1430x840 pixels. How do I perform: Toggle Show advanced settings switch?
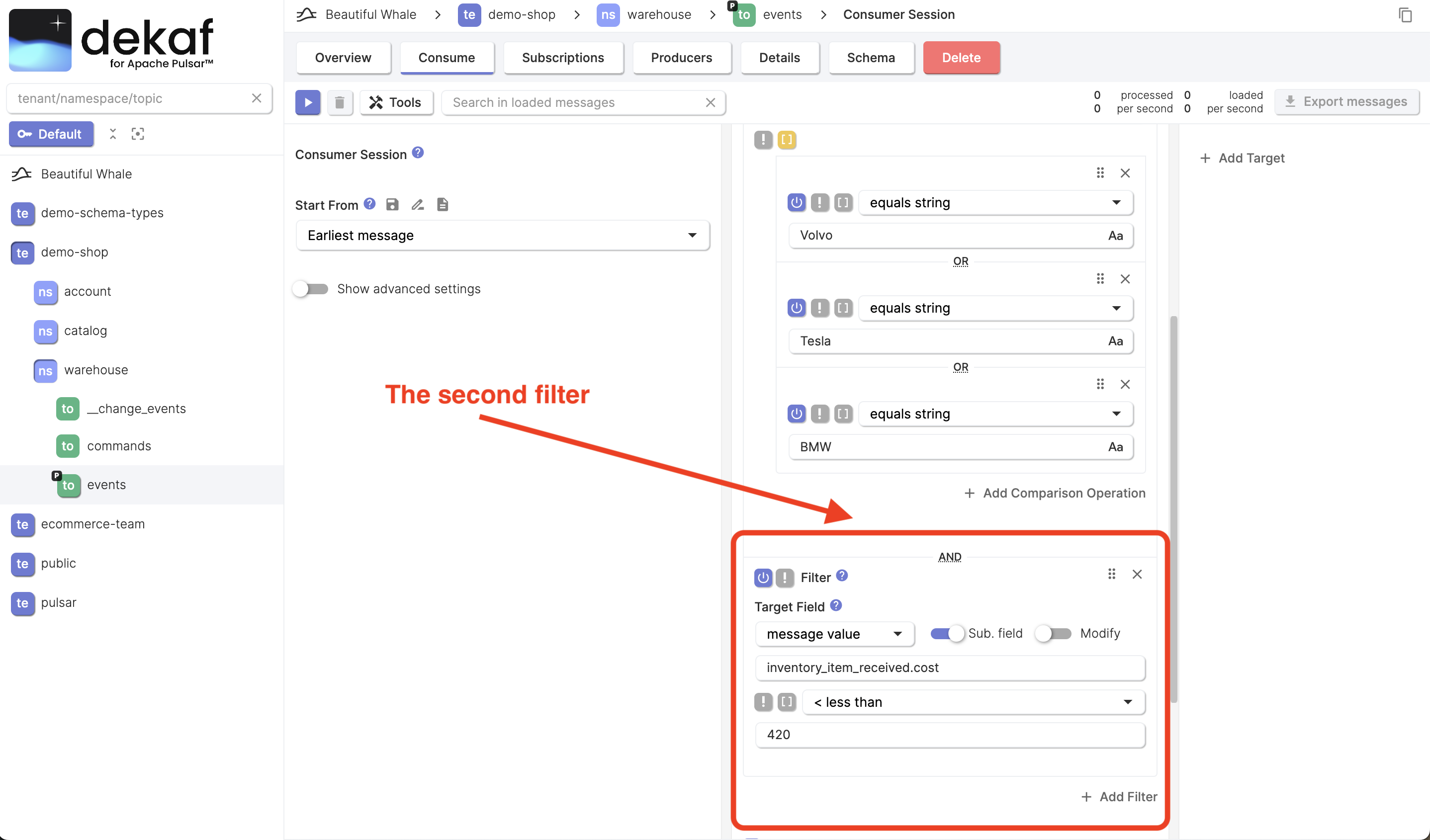310,288
